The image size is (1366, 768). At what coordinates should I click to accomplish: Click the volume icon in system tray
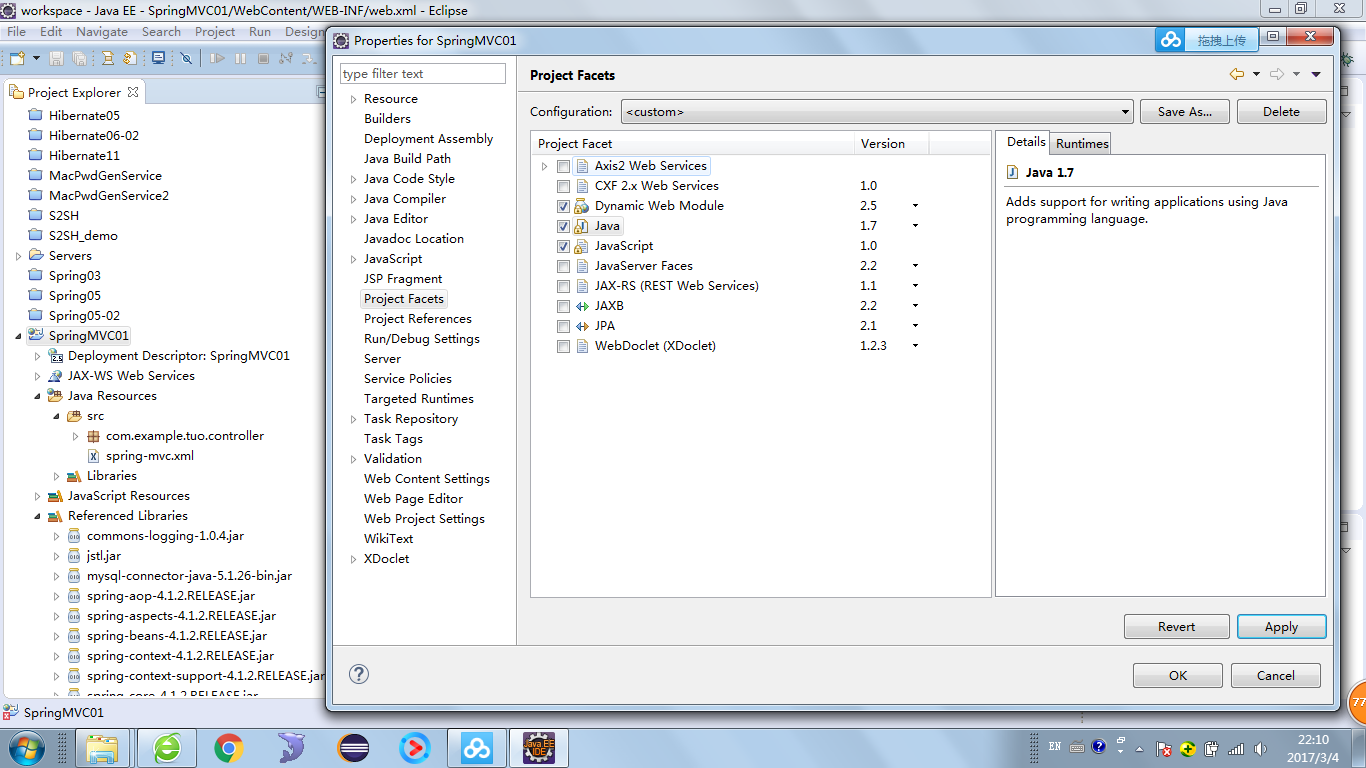[x=1258, y=748]
